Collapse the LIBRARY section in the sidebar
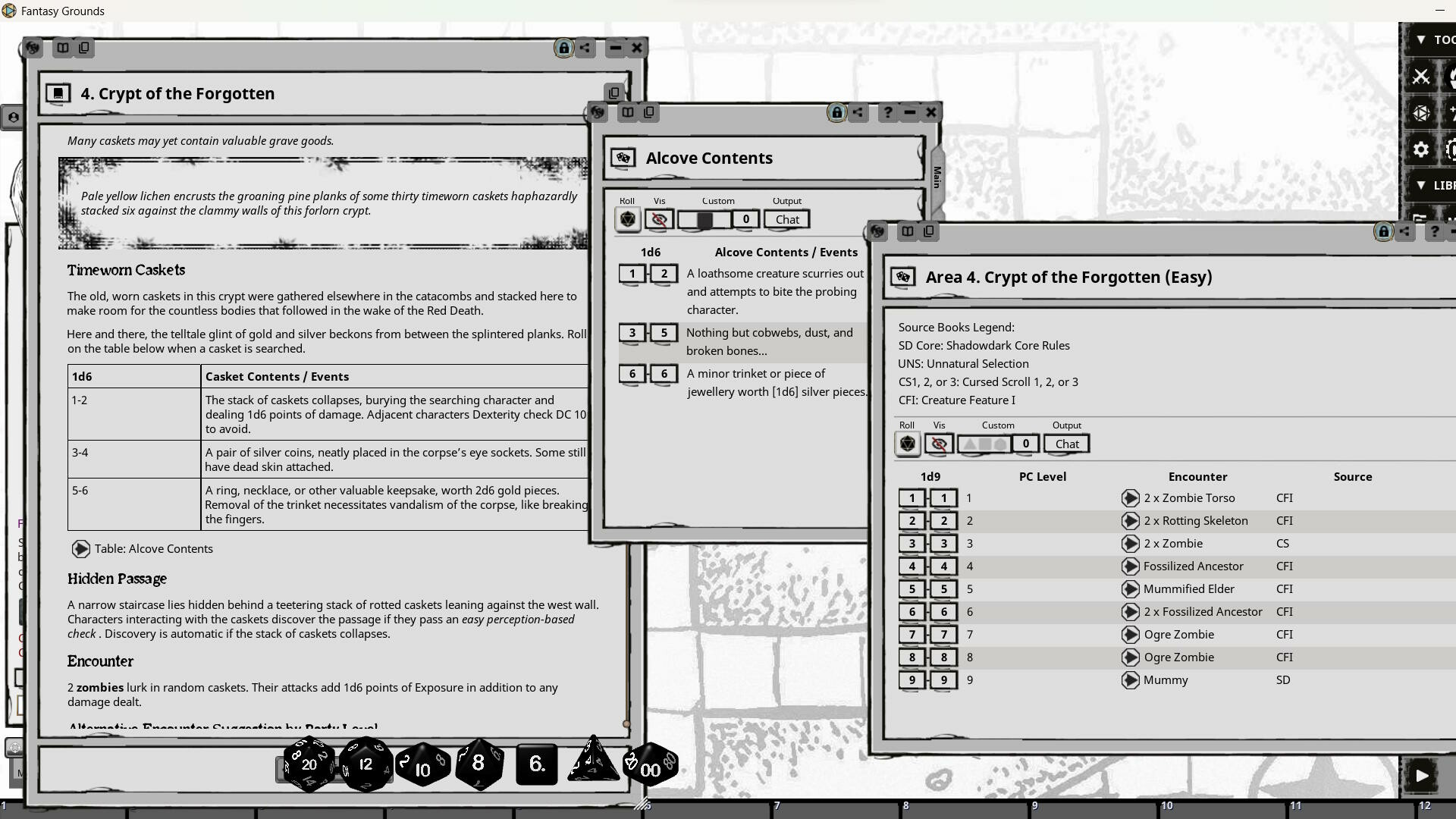 click(1422, 186)
